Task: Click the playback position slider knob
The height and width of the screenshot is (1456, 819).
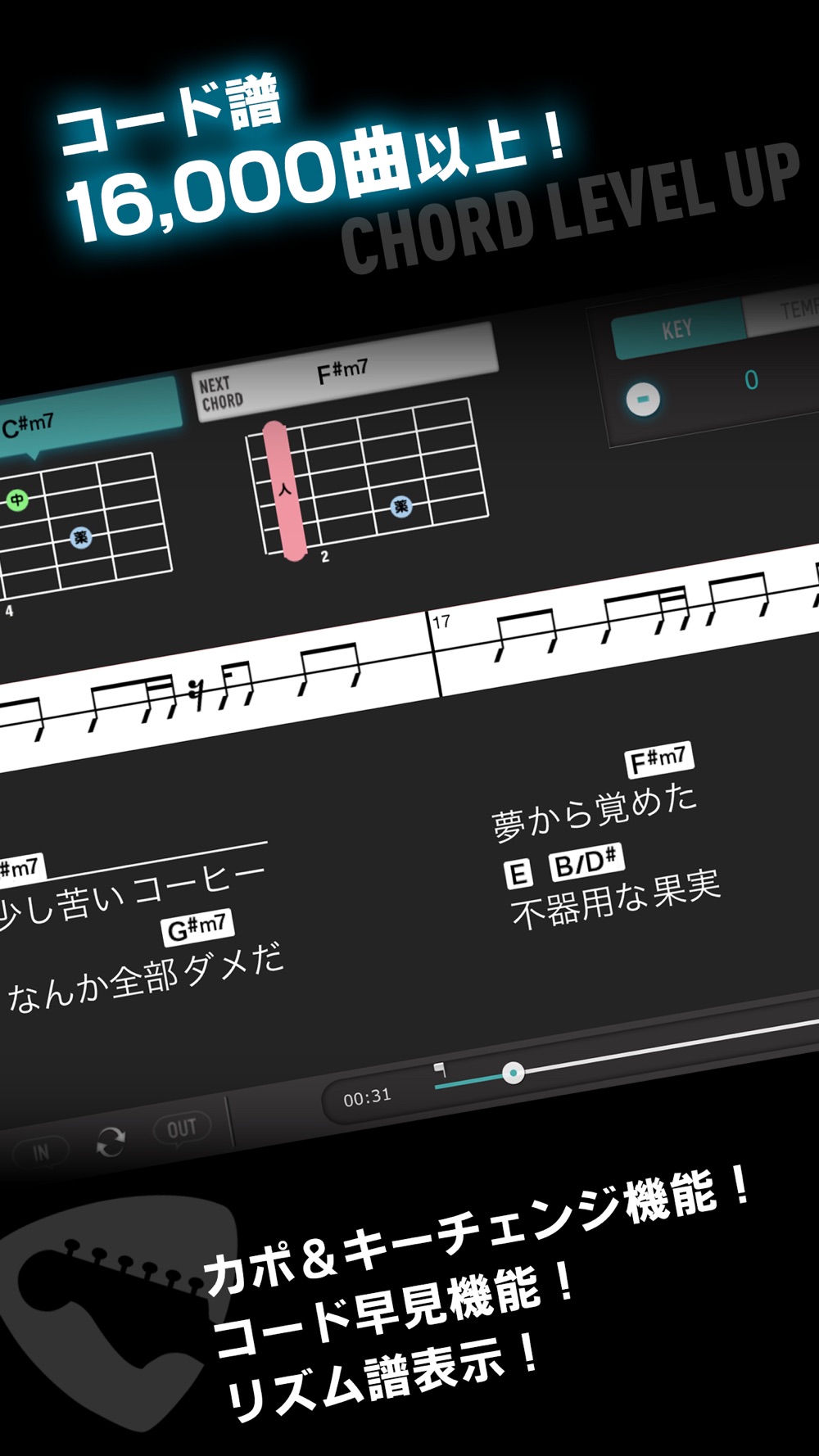Action: click(x=513, y=1073)
